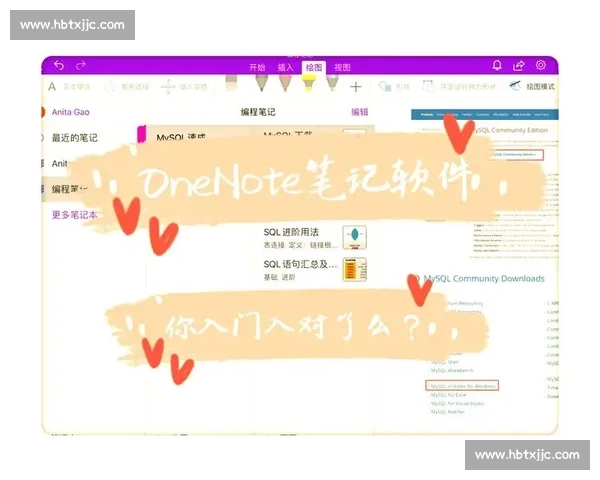Click the MySQL Workbench entry

click(x=452, y=371)
